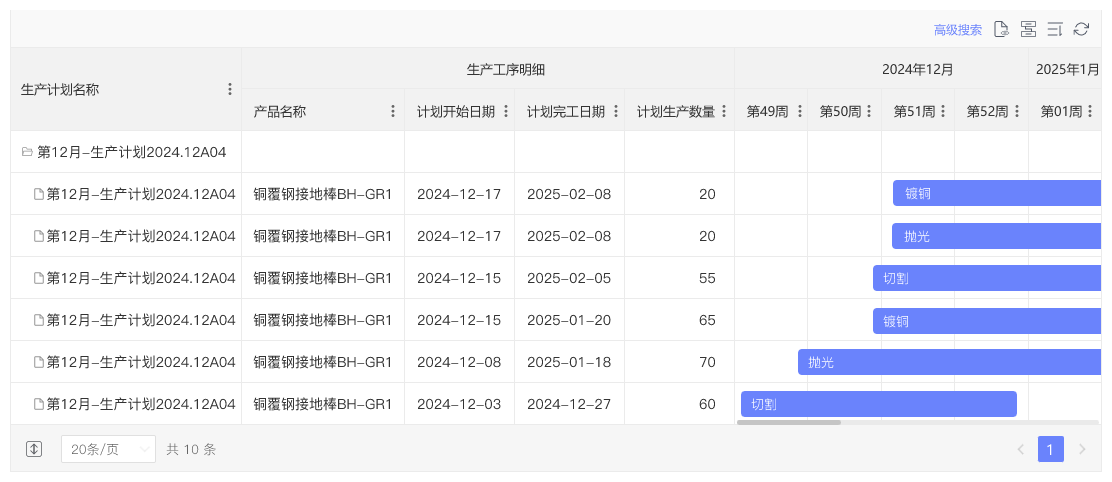
Task: Select page 1 in pagination
Action: 1050,449
